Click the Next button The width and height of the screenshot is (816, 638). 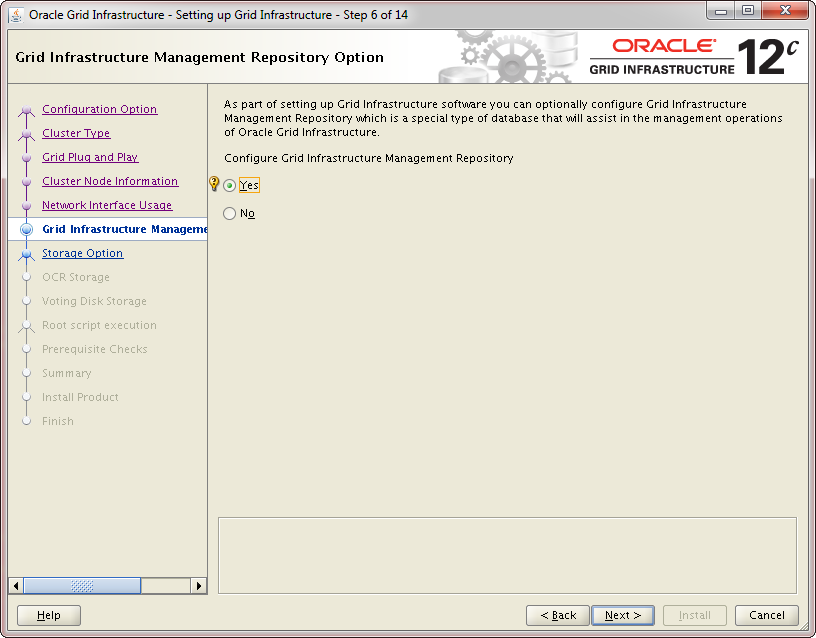pyautogui.click(x=623, y=615)
